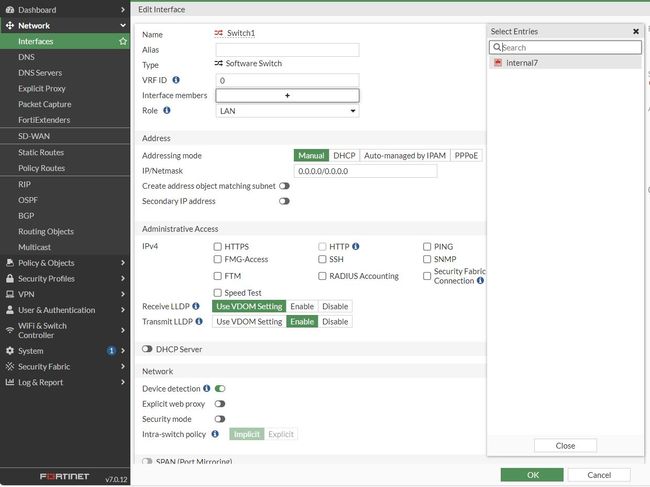Check the HTTPS administrative access box

tap(218, 247)
